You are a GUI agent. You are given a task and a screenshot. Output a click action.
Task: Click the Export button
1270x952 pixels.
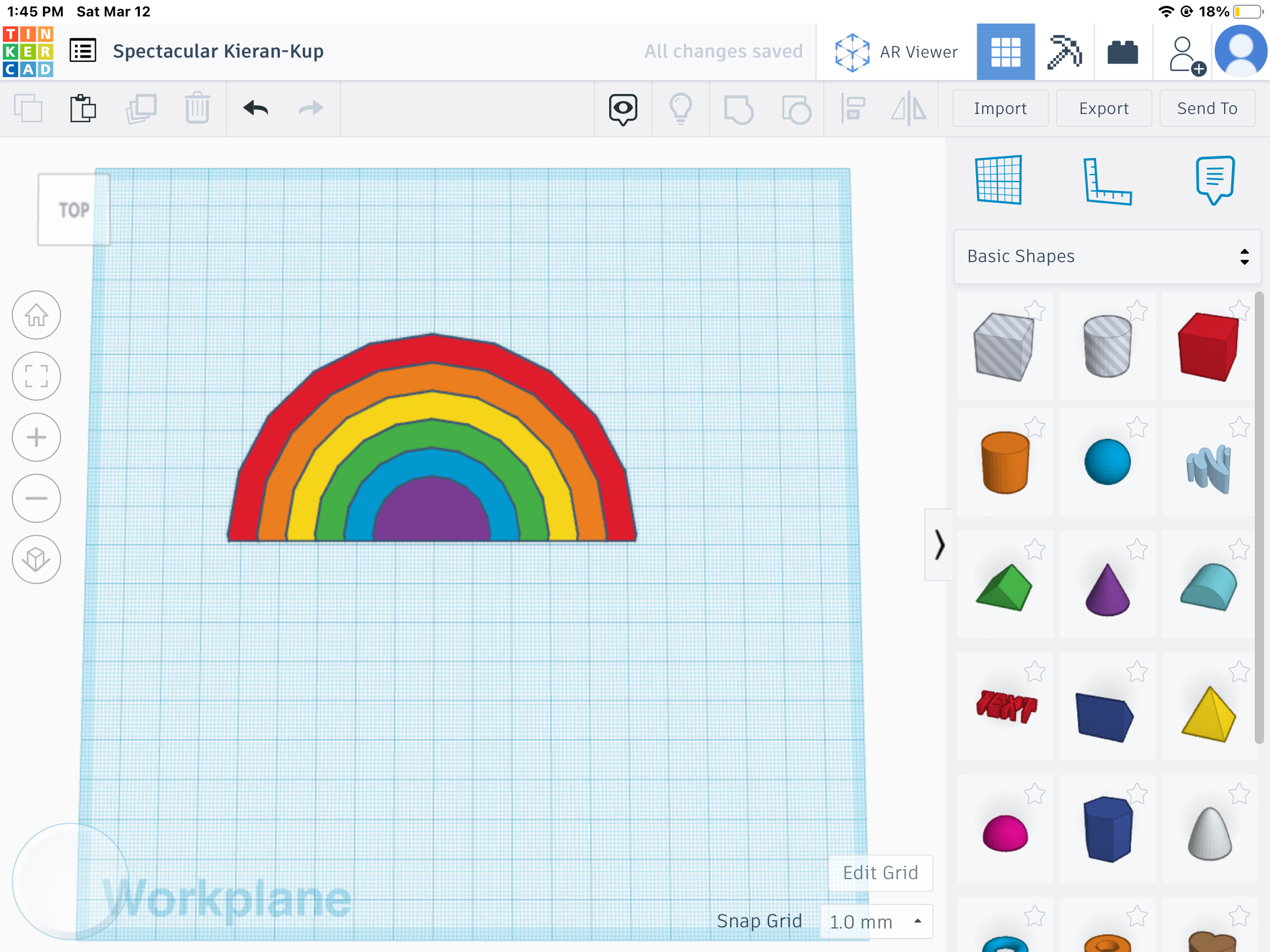pos(1103,108)
